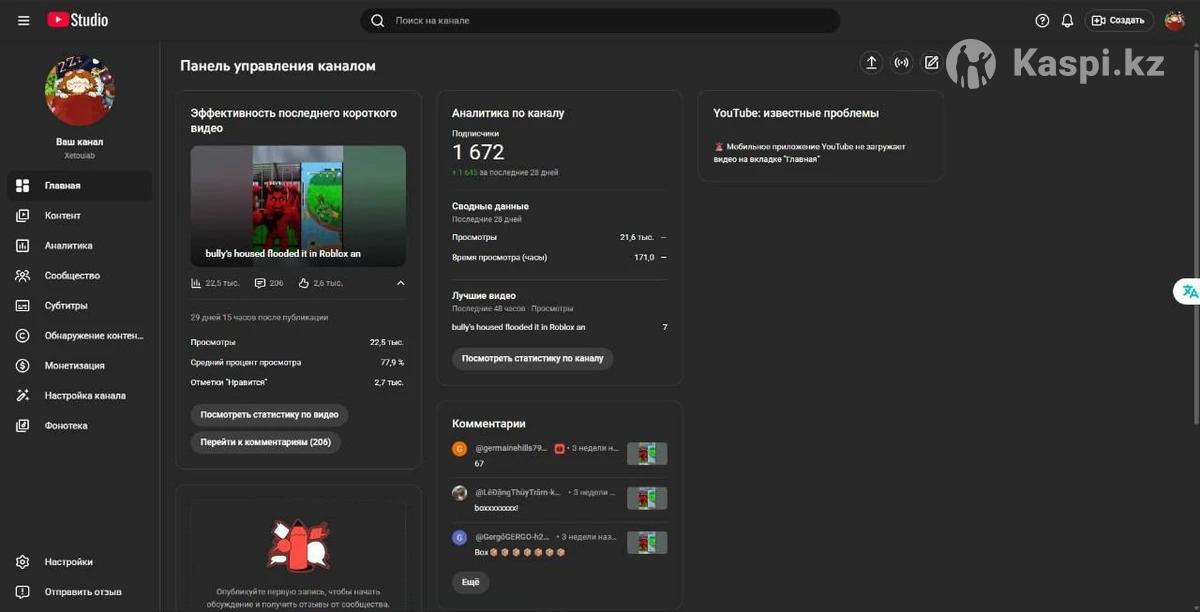Click the translate page icon
Viewport: 1200px width, 612px height.
(x=1189, y=291)
